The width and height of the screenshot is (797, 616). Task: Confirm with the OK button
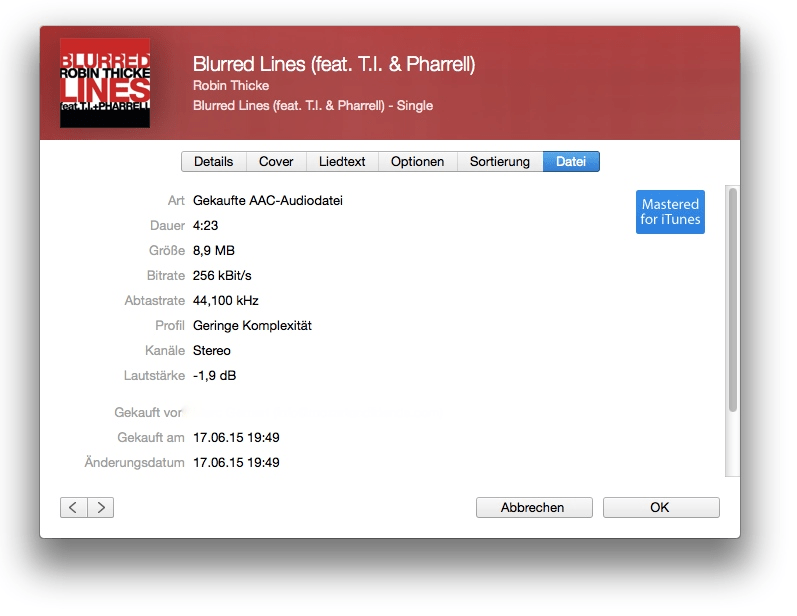pyautogui.click(x=661, y=507)
